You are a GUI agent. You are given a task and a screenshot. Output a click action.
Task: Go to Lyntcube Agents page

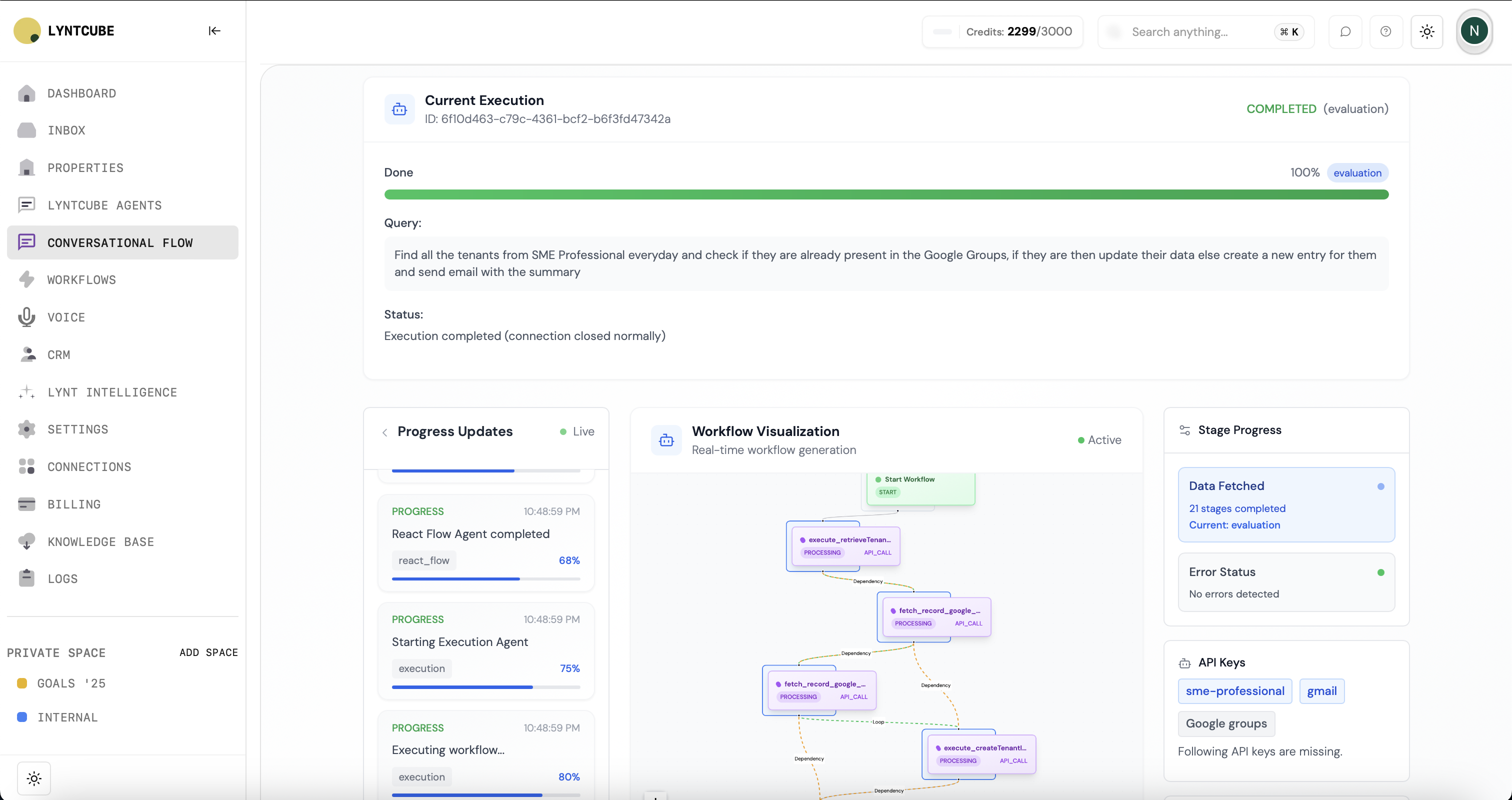pos(104,205)
